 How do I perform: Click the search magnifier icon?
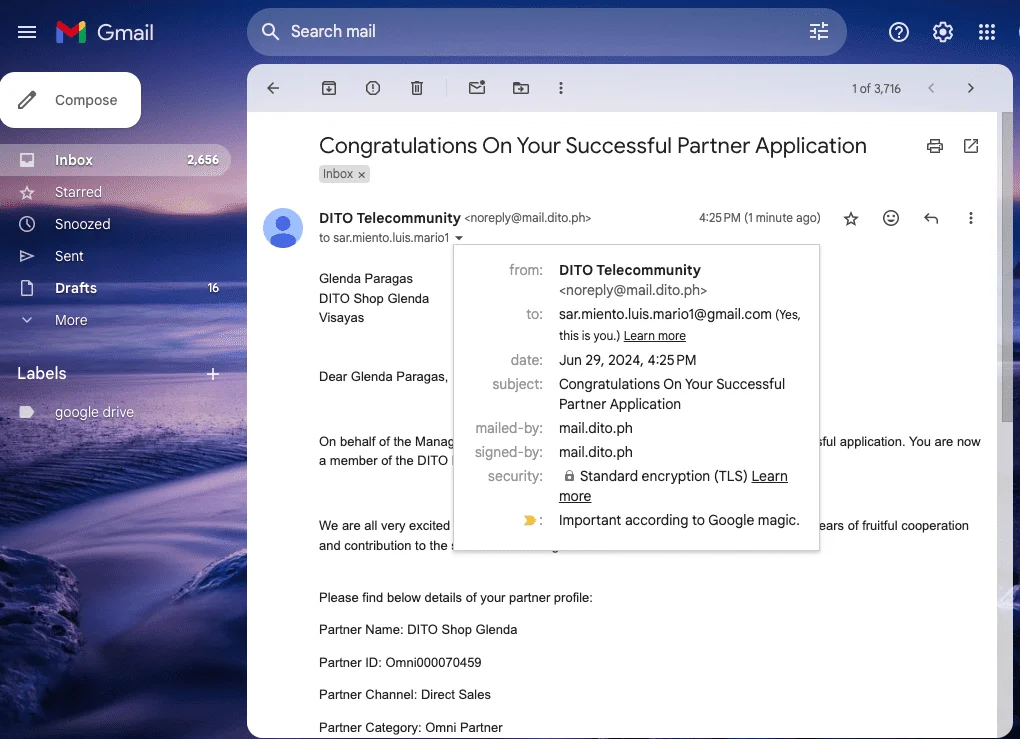[x=270, y=31]
